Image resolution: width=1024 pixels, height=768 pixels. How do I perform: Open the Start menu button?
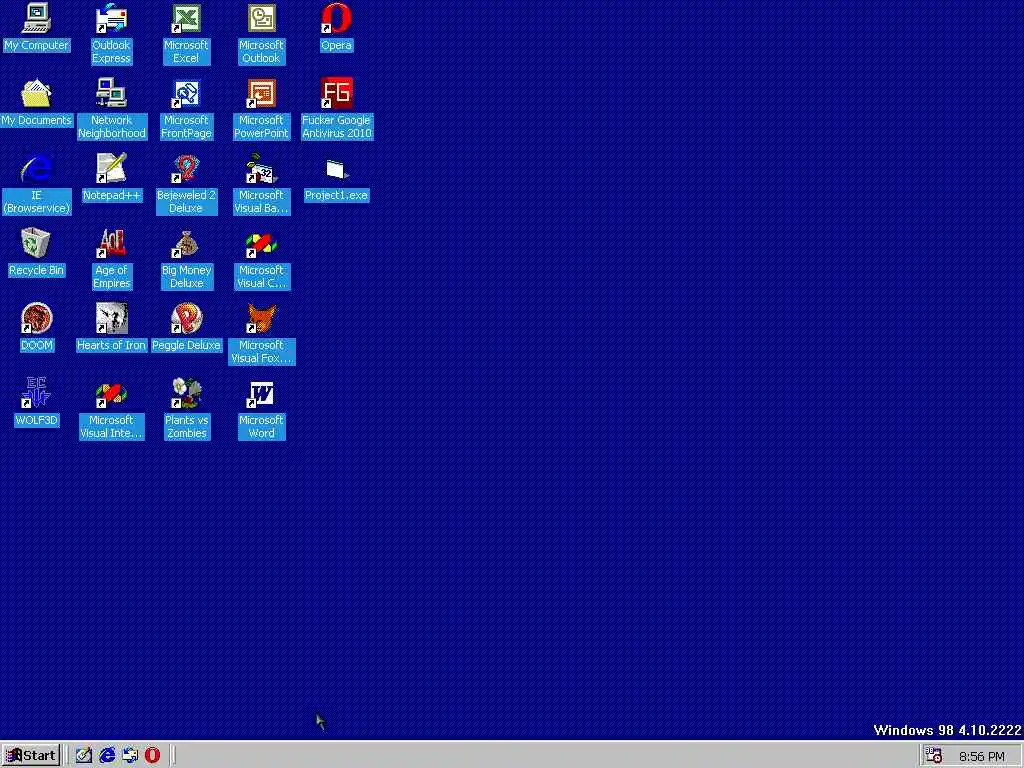(x=31, y=756)
